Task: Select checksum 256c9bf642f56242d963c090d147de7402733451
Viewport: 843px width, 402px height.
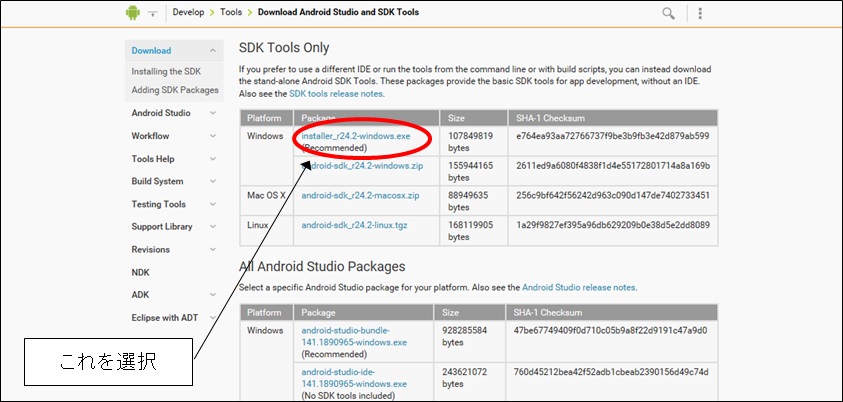Action: [x=613, y=195]
